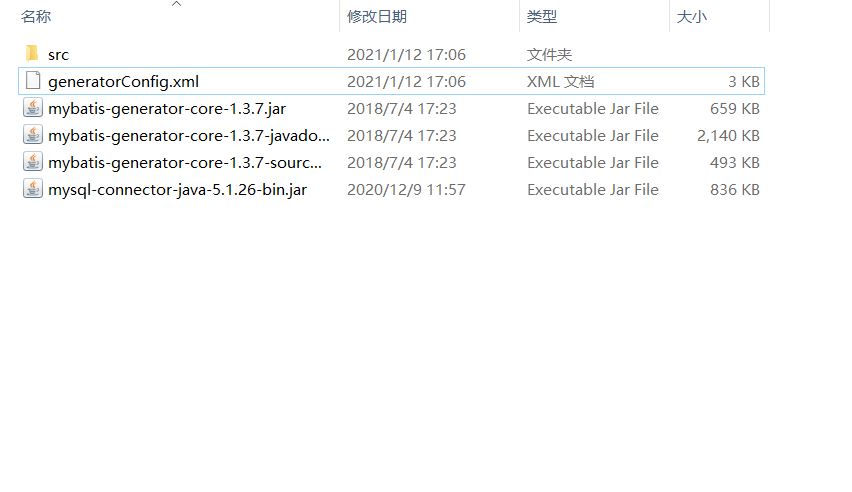Click the sources jar file icon
852x492 pixels.
tap(33, 162)
